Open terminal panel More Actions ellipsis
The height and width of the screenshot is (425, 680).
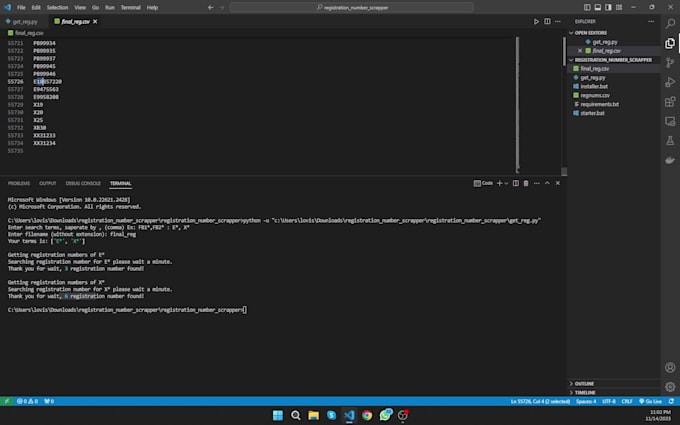[536, 183]
